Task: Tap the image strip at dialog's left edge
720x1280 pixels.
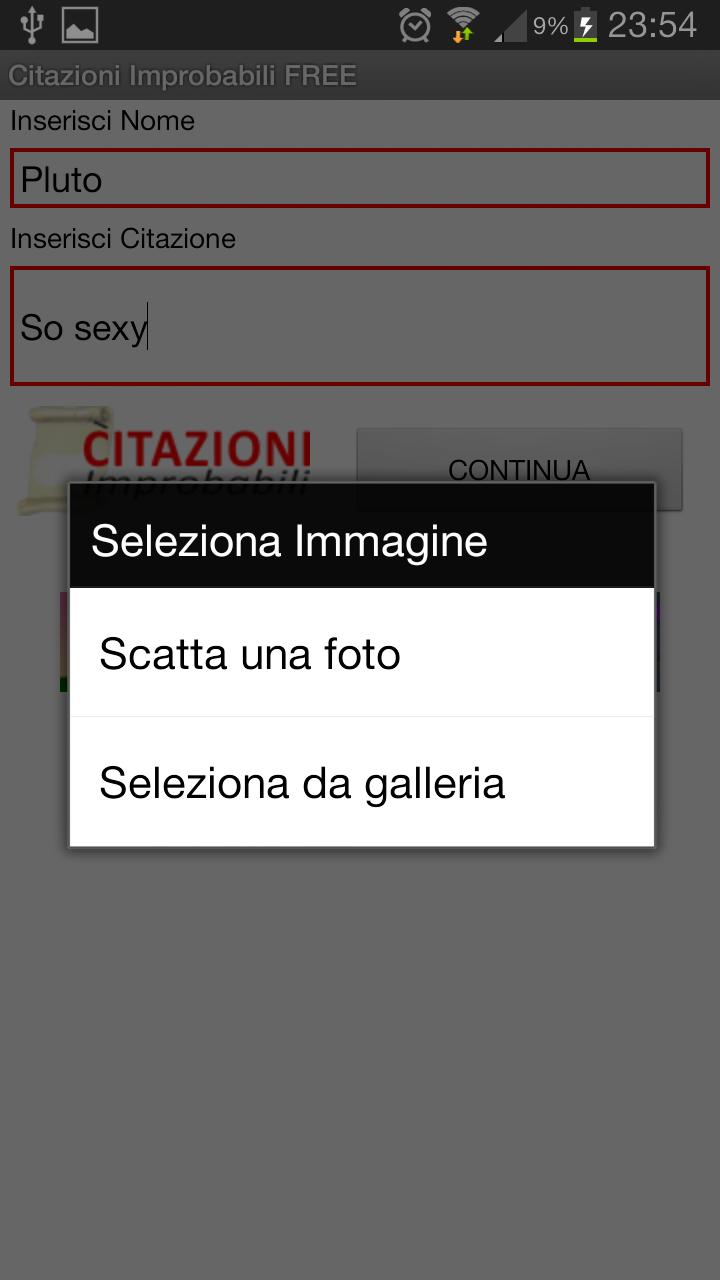Action: tap(64, 641)
